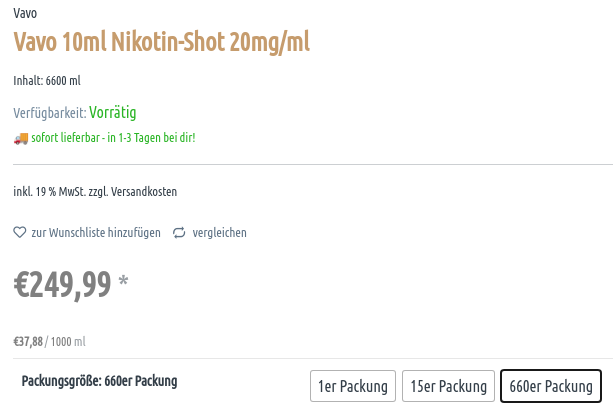Viewport: 613px width, 409px height.
Task: Click the delivery truck icon
Action: pyautogui.click(x=21, y=138)
